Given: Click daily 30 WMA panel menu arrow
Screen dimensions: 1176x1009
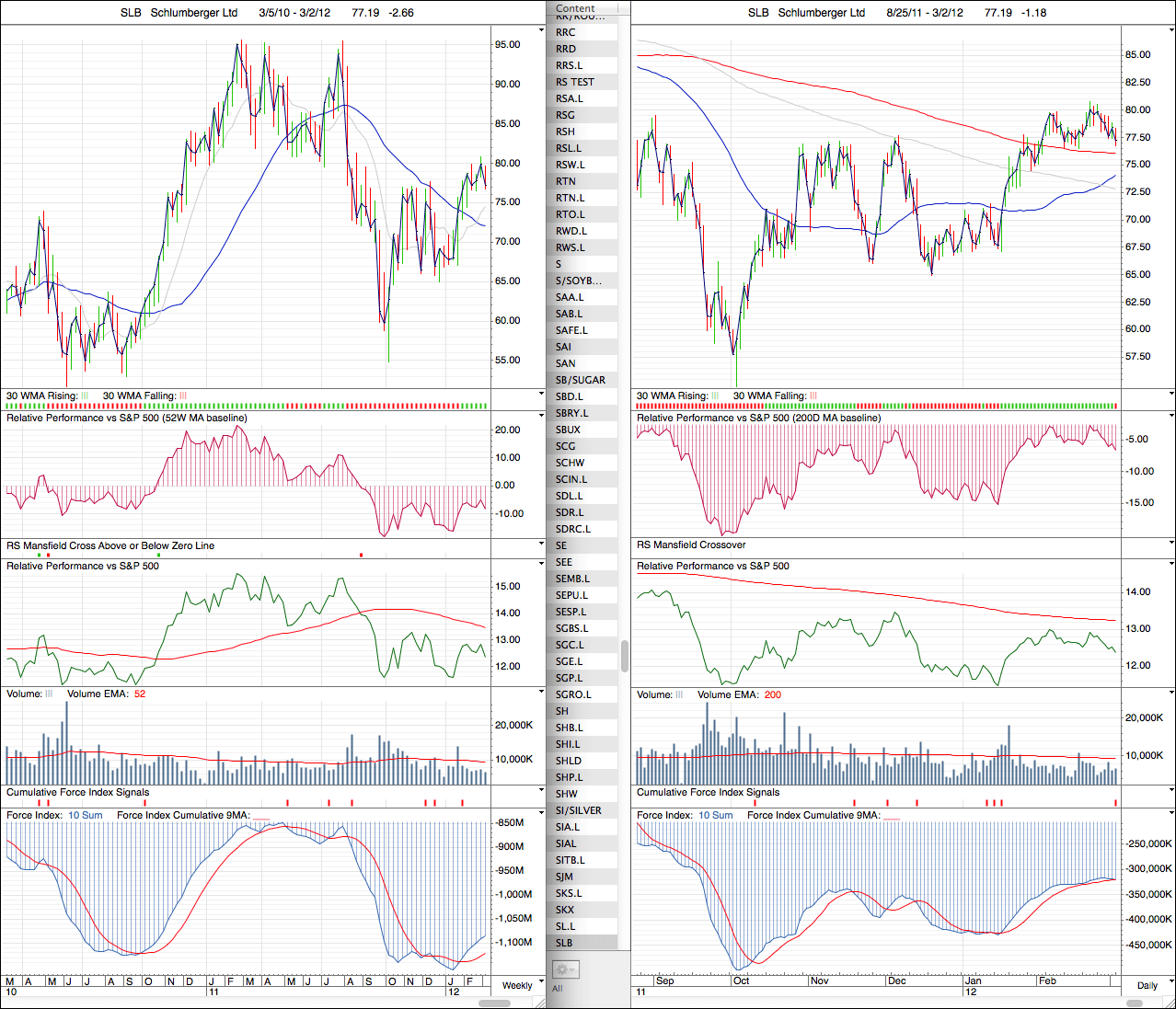Looking at the screenshot, I should pos(1170,394).
